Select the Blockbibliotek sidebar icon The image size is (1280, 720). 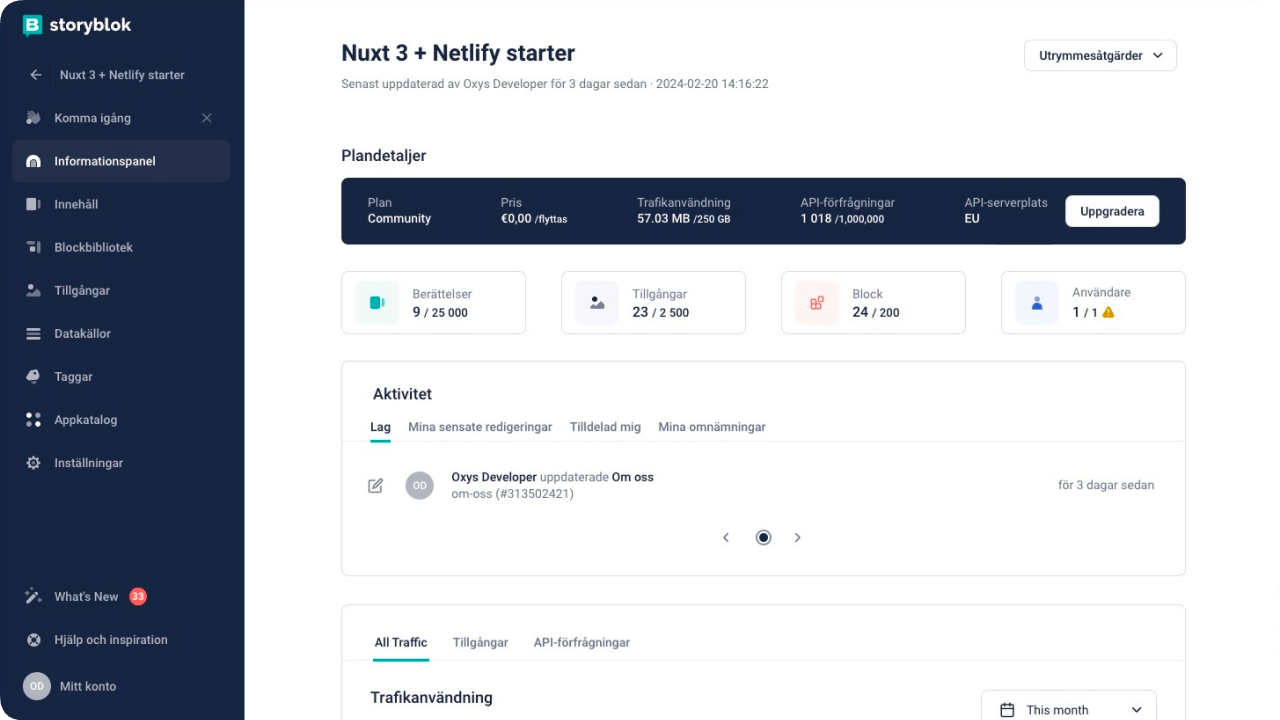pos(92,247)
